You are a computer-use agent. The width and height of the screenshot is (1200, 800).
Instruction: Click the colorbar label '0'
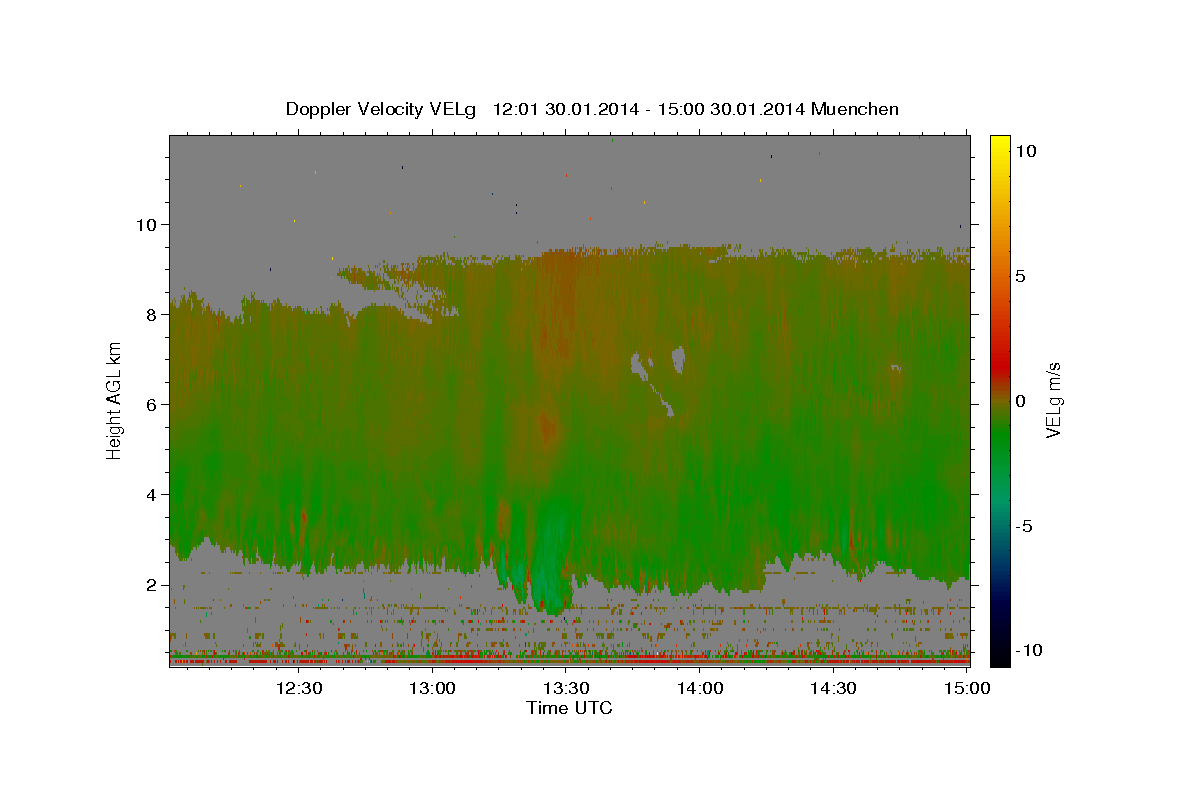click(1021, 400)
